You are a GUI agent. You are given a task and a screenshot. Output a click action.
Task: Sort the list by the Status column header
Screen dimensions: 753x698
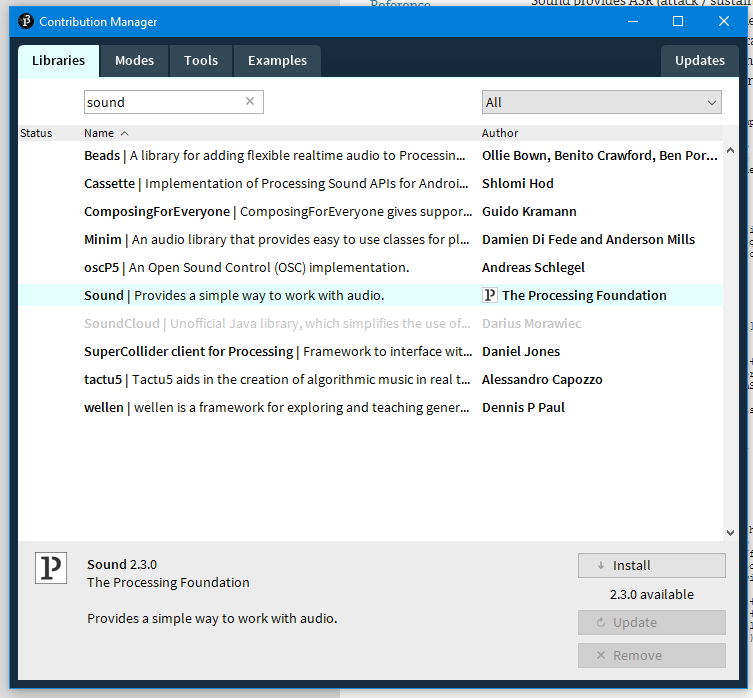36,133
